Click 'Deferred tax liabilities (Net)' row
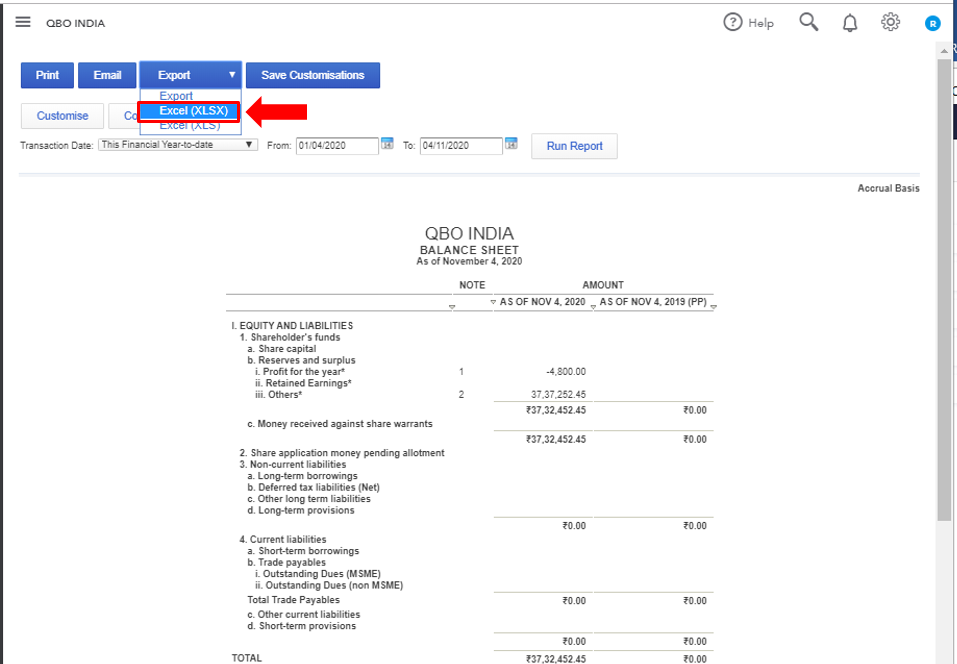957x664 pixels. (313, 488)
